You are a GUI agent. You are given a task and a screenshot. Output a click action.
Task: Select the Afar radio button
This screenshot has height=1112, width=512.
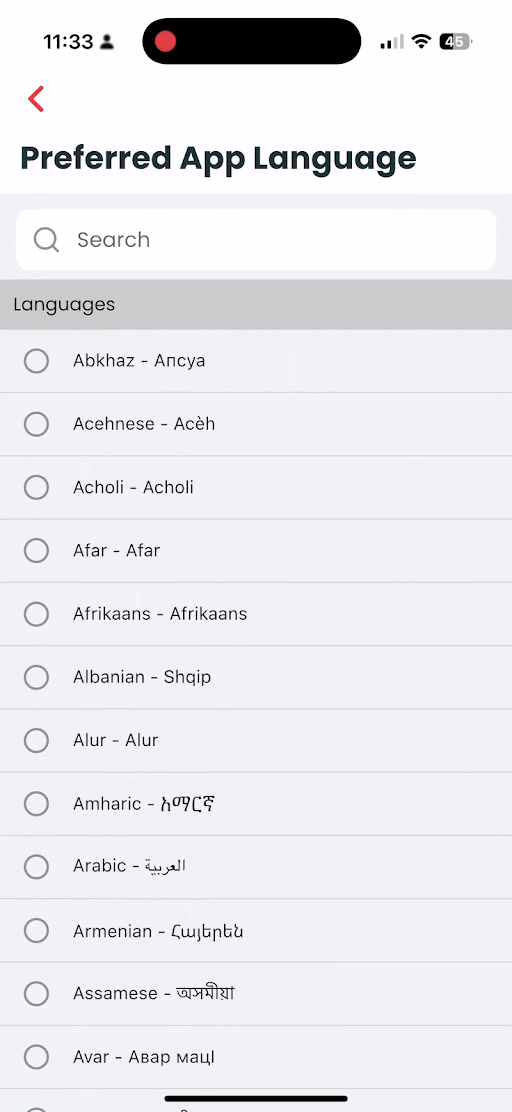[36, 550]
